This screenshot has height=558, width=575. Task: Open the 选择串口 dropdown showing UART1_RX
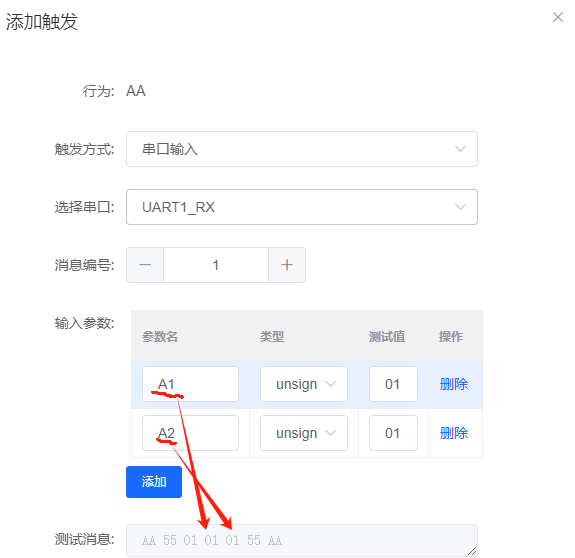pos(302,207)
